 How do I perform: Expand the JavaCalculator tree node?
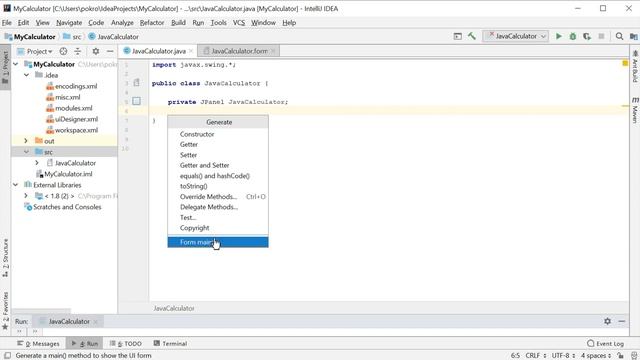[x=37, y=163]
